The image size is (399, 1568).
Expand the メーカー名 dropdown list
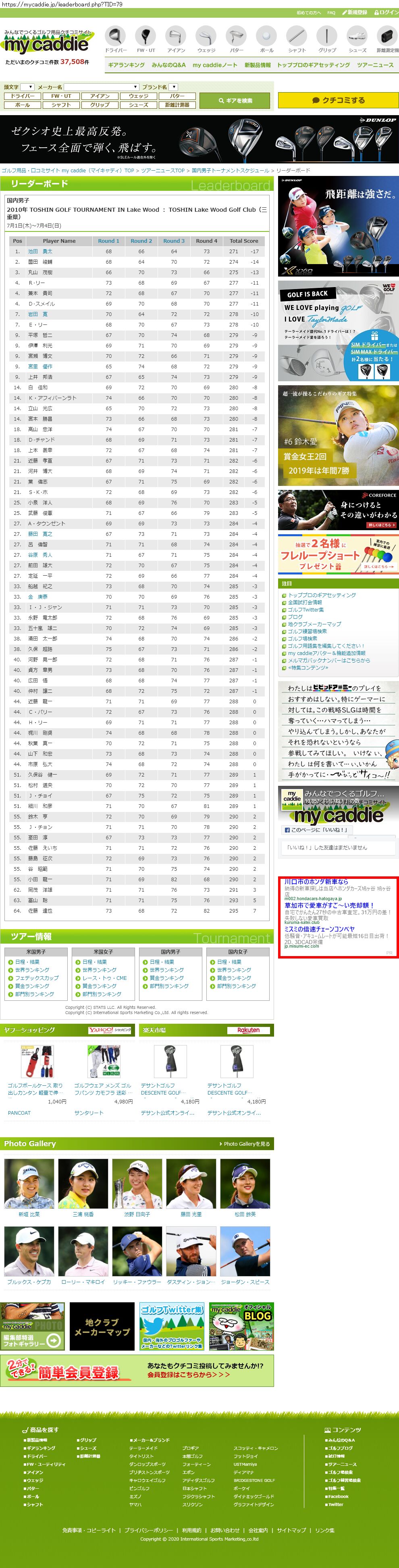coord(101,87)
